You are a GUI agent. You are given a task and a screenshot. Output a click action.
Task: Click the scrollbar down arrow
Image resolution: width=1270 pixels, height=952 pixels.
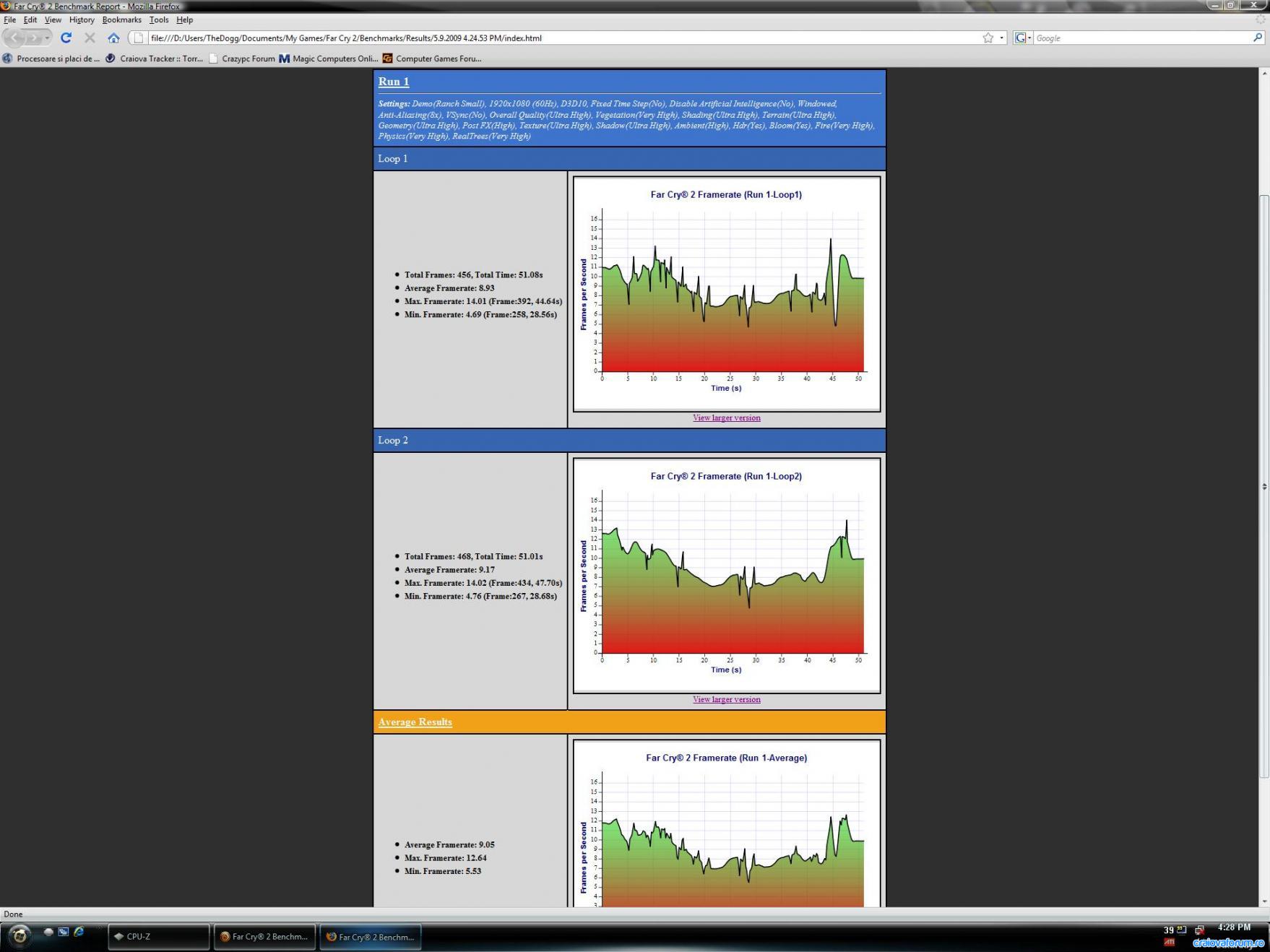click(1264, 901)
